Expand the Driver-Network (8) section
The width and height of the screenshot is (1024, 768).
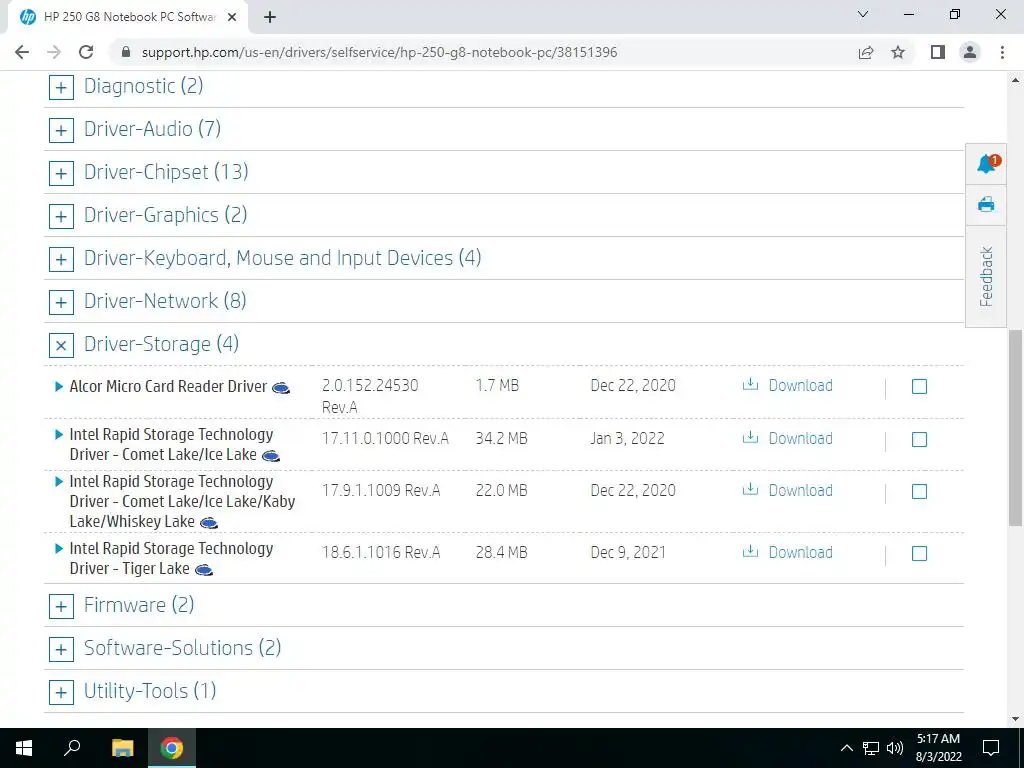coord(61,303)
